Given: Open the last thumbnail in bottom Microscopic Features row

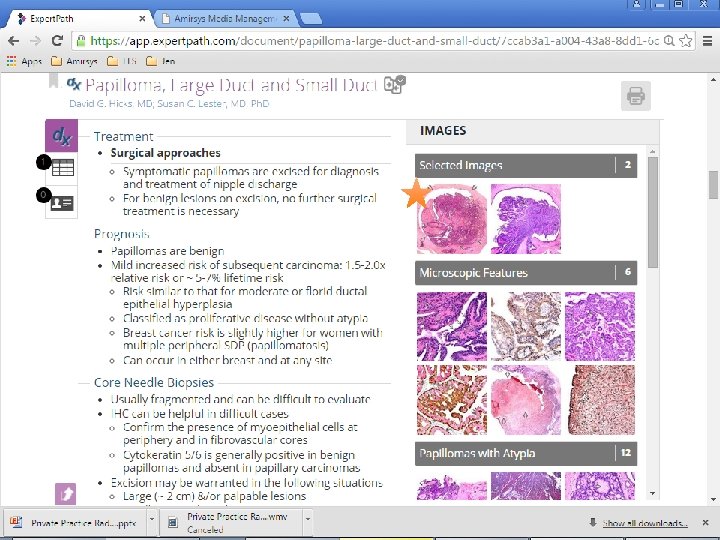Looking at the screenshot, I should (601, 400).
